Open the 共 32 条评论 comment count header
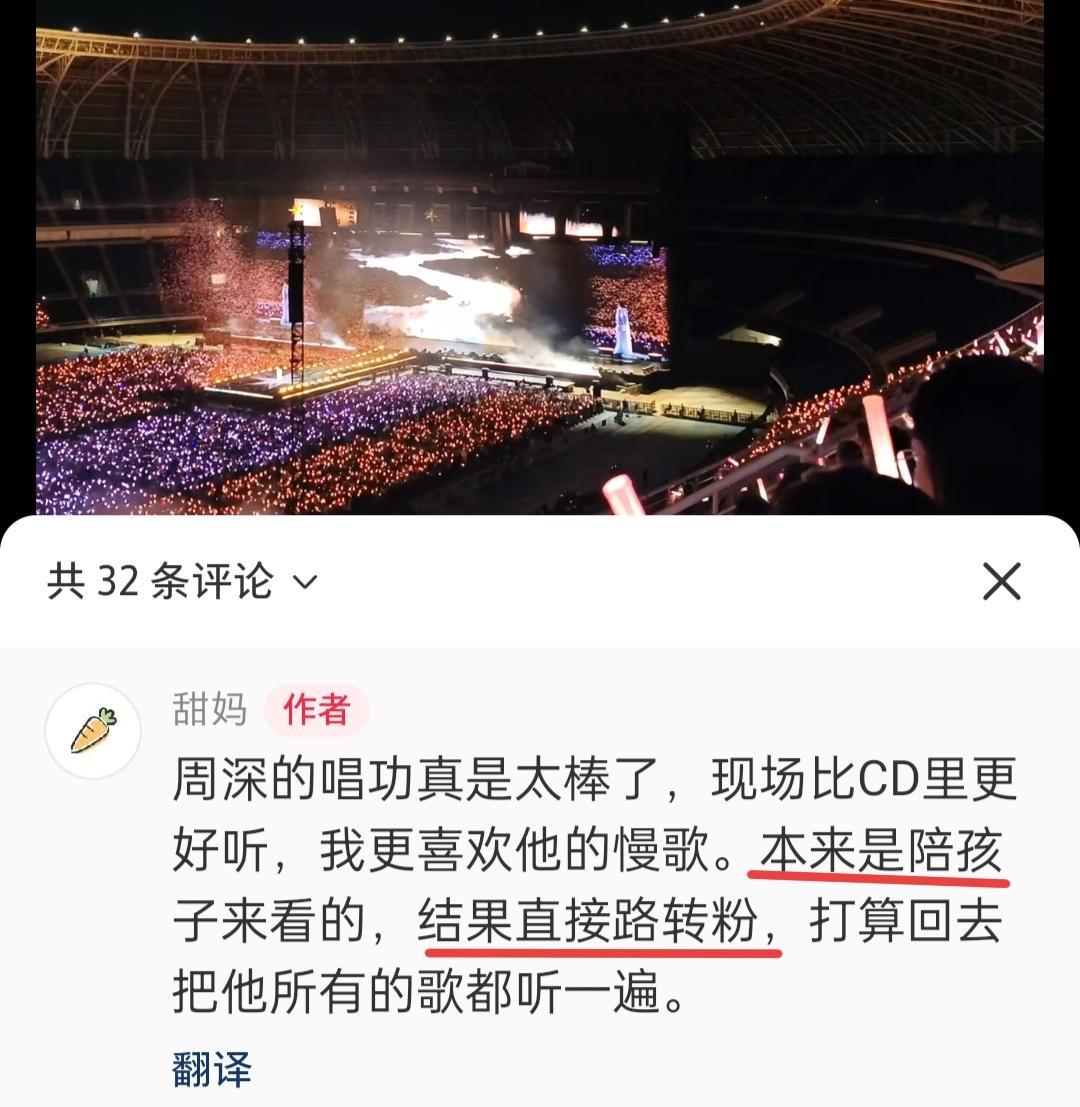This screenshot has height=1107, width=1080. [x=160, y=581]
